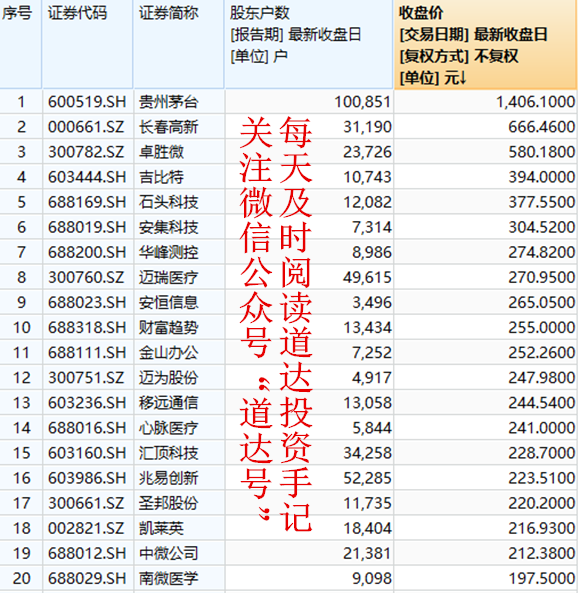Viewport: 588px width, 593px height.
Task: Select closing price 241.0000
Action: (x=541, y=428)
